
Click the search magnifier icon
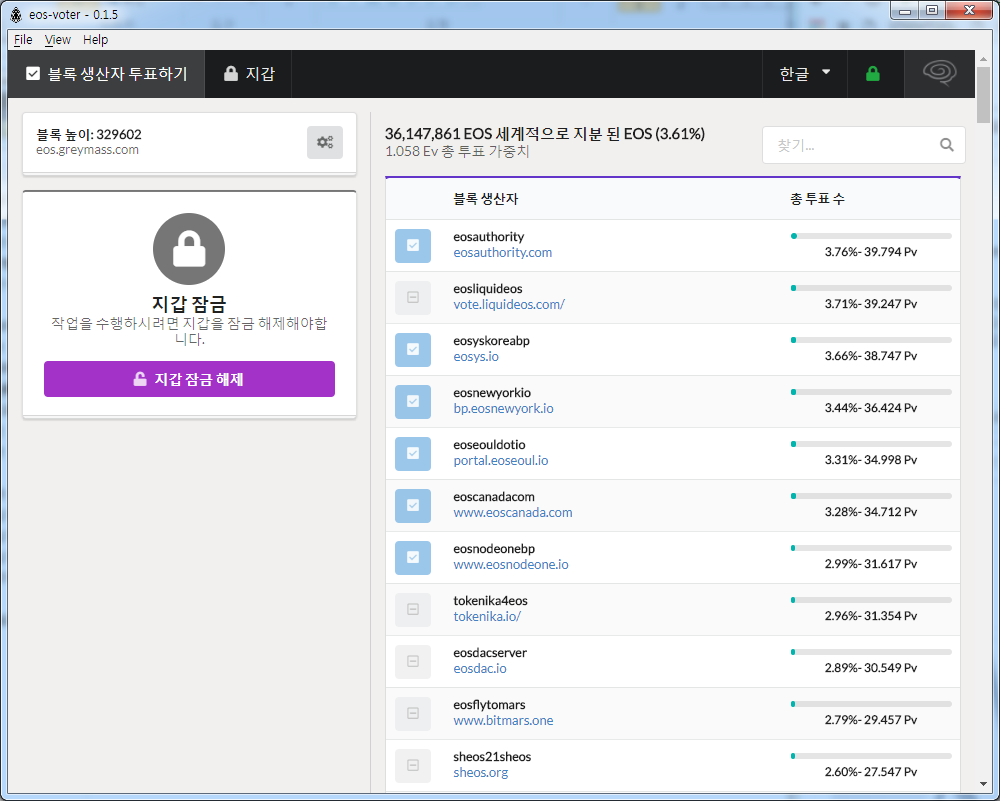point(946,145)
